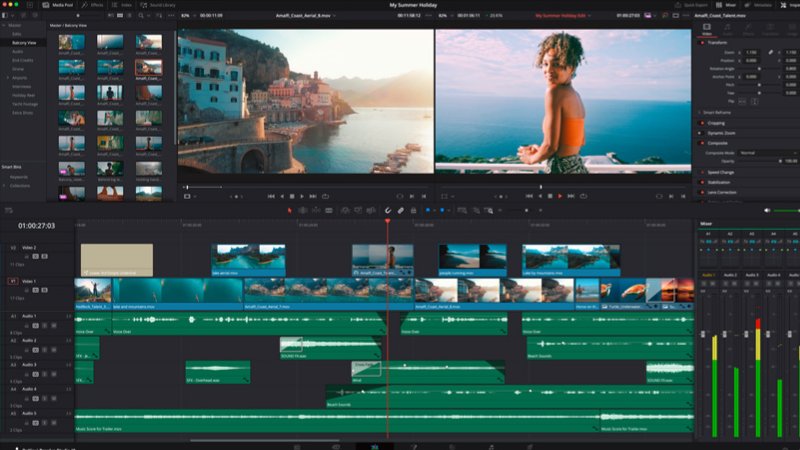The width and height of the screenshot is (800, 450).
Task: Select the highlighted Amalfi_Coast thumbnail
Action: (148, 67)
